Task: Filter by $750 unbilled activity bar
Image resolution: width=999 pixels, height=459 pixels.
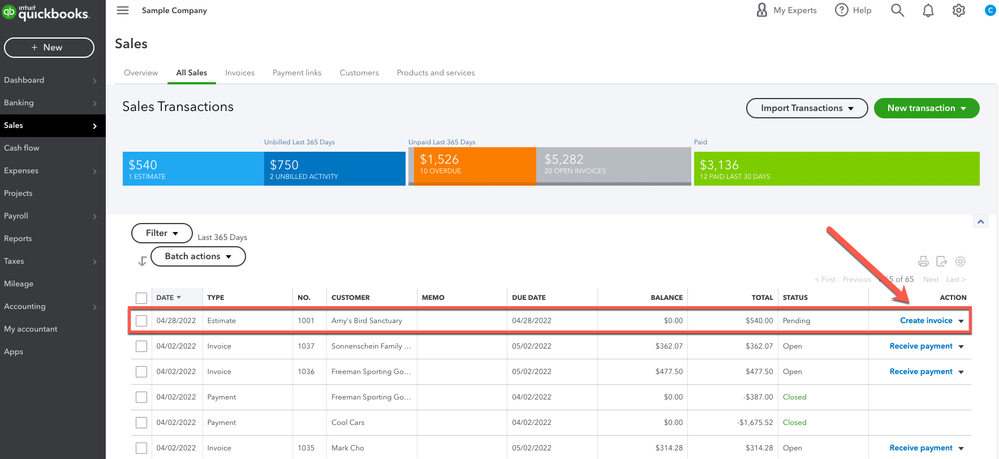Action: coord(334,169)
